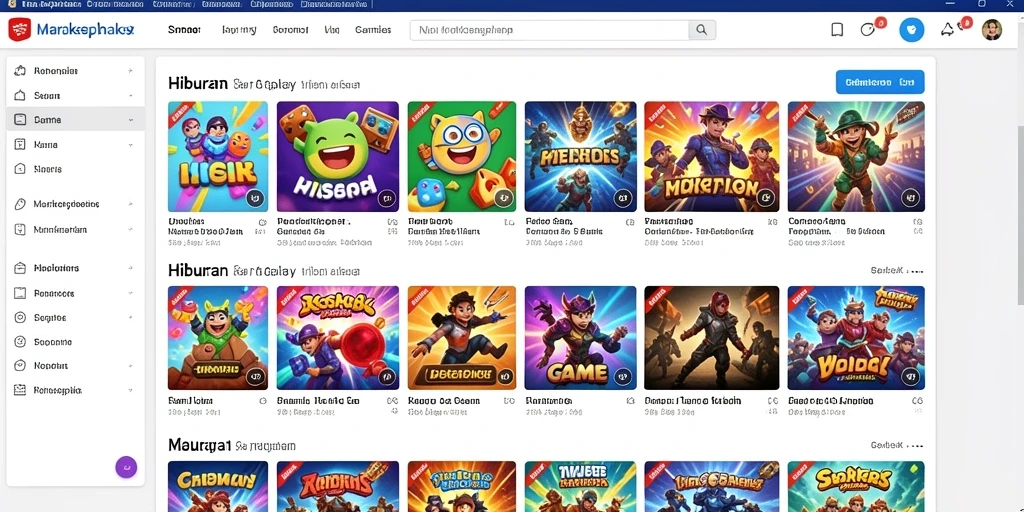Open the bell notifications icon
Image resolution: width=1024 pixels, height=512 pixels.
pos(947,29)
